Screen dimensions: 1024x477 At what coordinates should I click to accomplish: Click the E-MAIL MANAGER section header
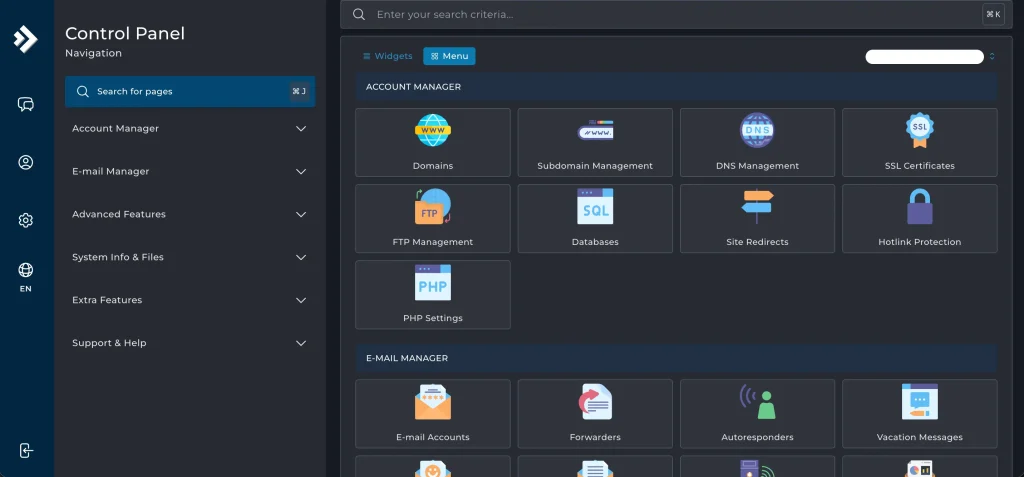pyautogui.click(x=676, y=358)
